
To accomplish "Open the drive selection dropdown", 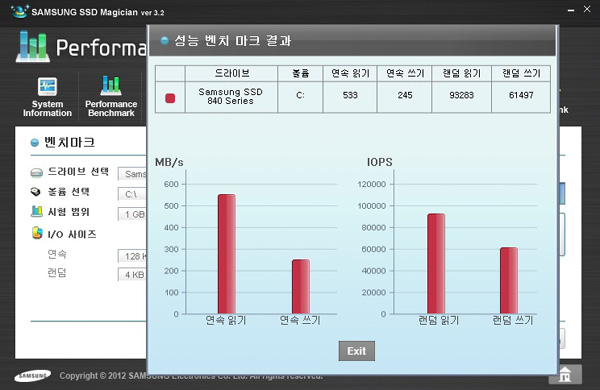I will tap(132, 174).
